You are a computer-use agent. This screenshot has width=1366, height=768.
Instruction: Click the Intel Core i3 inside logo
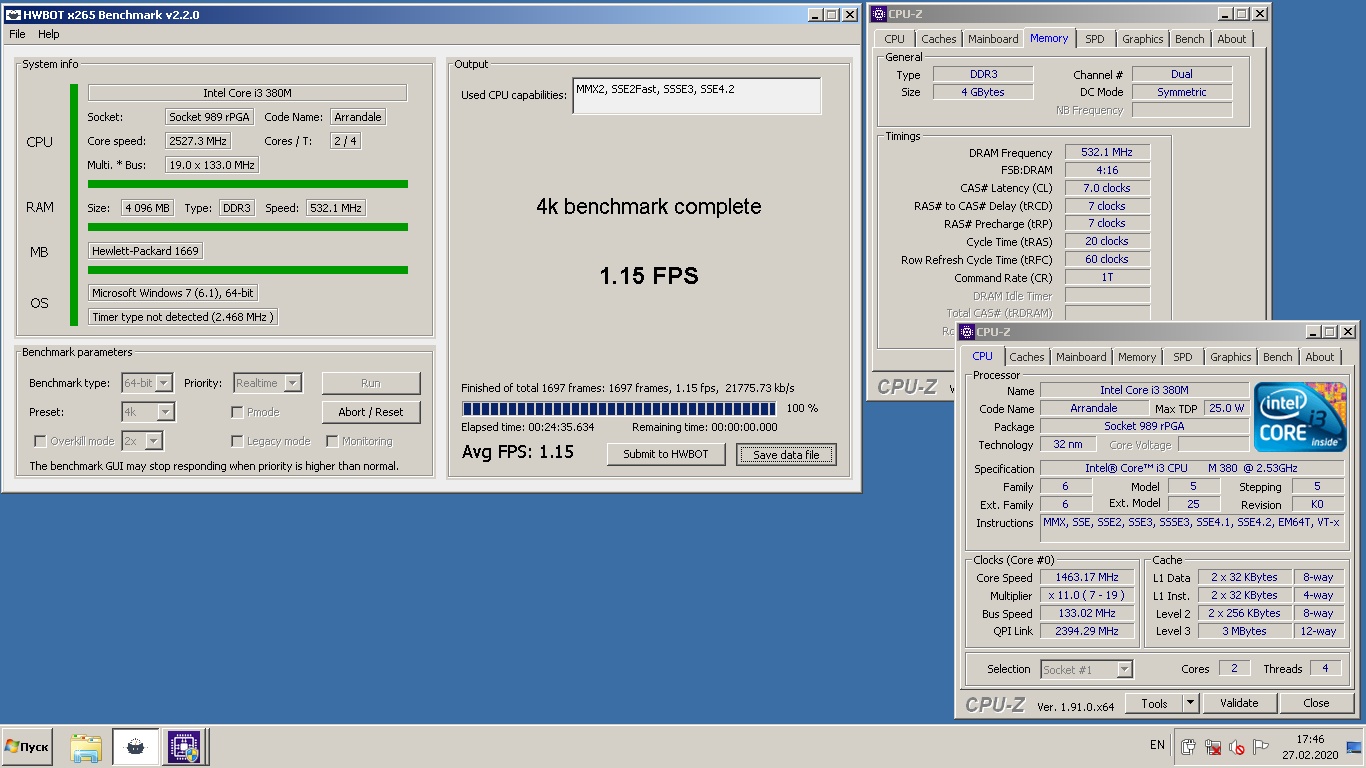pyautogui.click(x=1300, y=417)
